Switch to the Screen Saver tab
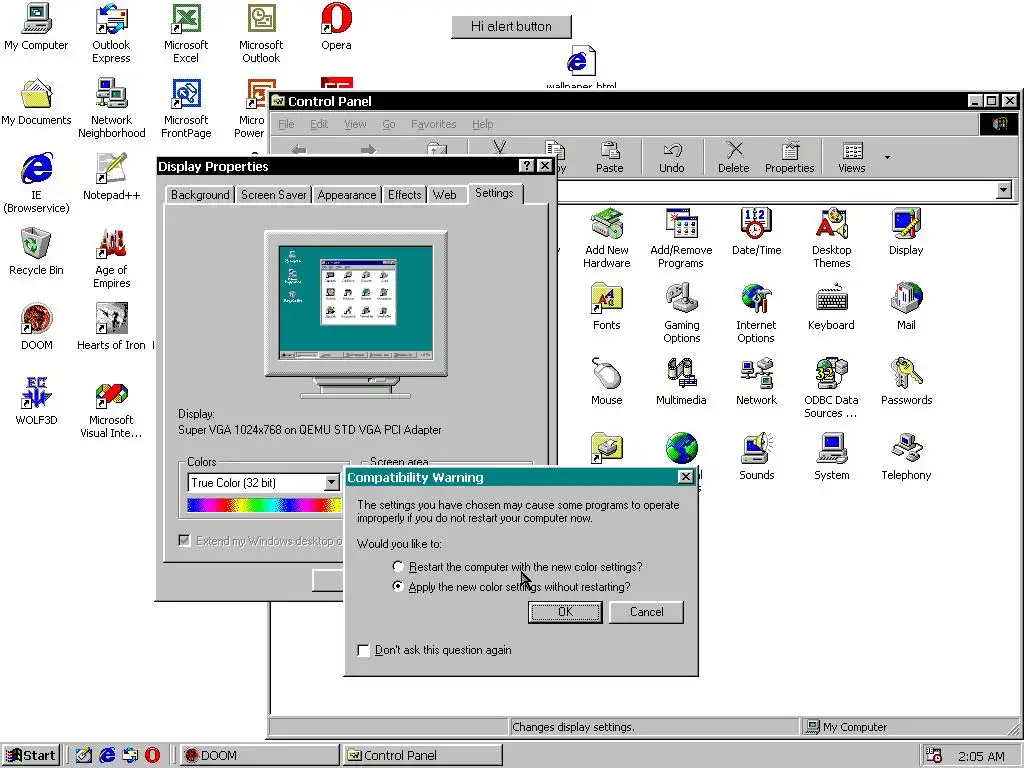 pyautogui.click(x=274, y=195)
